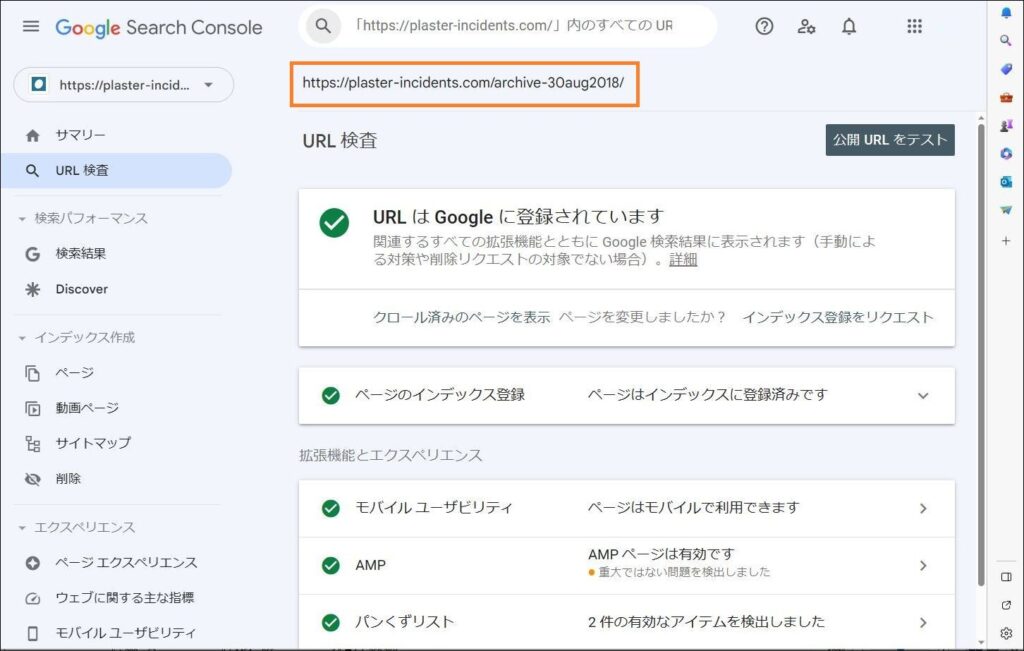Click the ページ エクスペリエンス icon
1024x651 pixels.
pyautogui.click(x=32, y=563)
